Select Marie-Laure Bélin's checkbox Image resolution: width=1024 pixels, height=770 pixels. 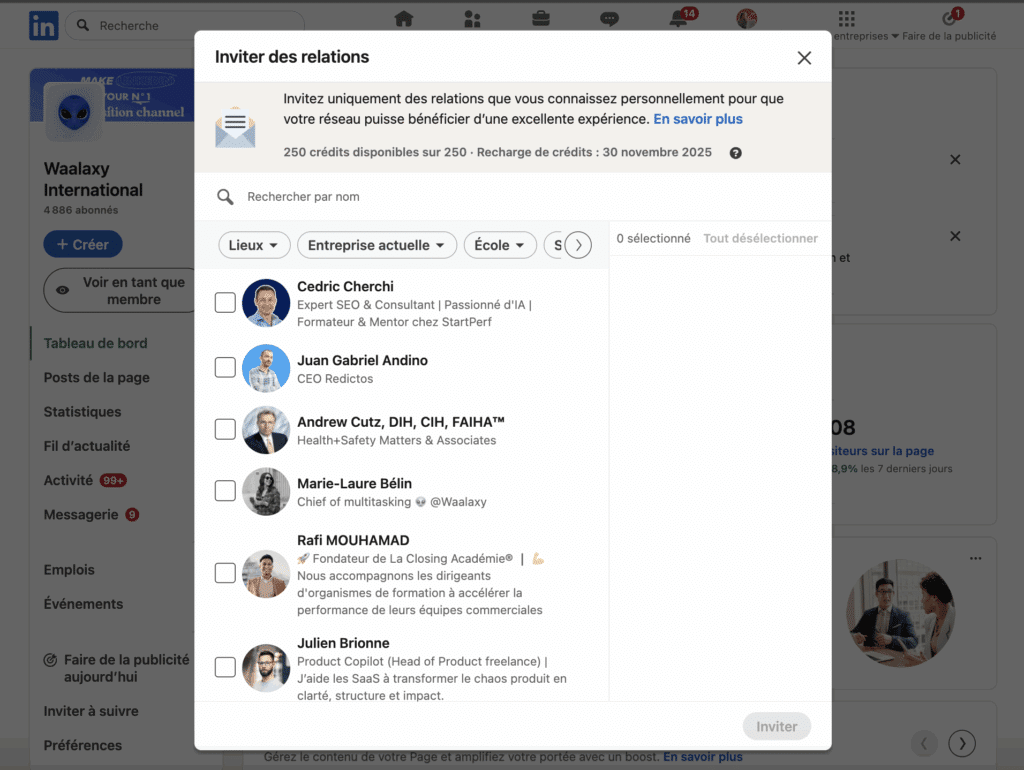[224, 492]
